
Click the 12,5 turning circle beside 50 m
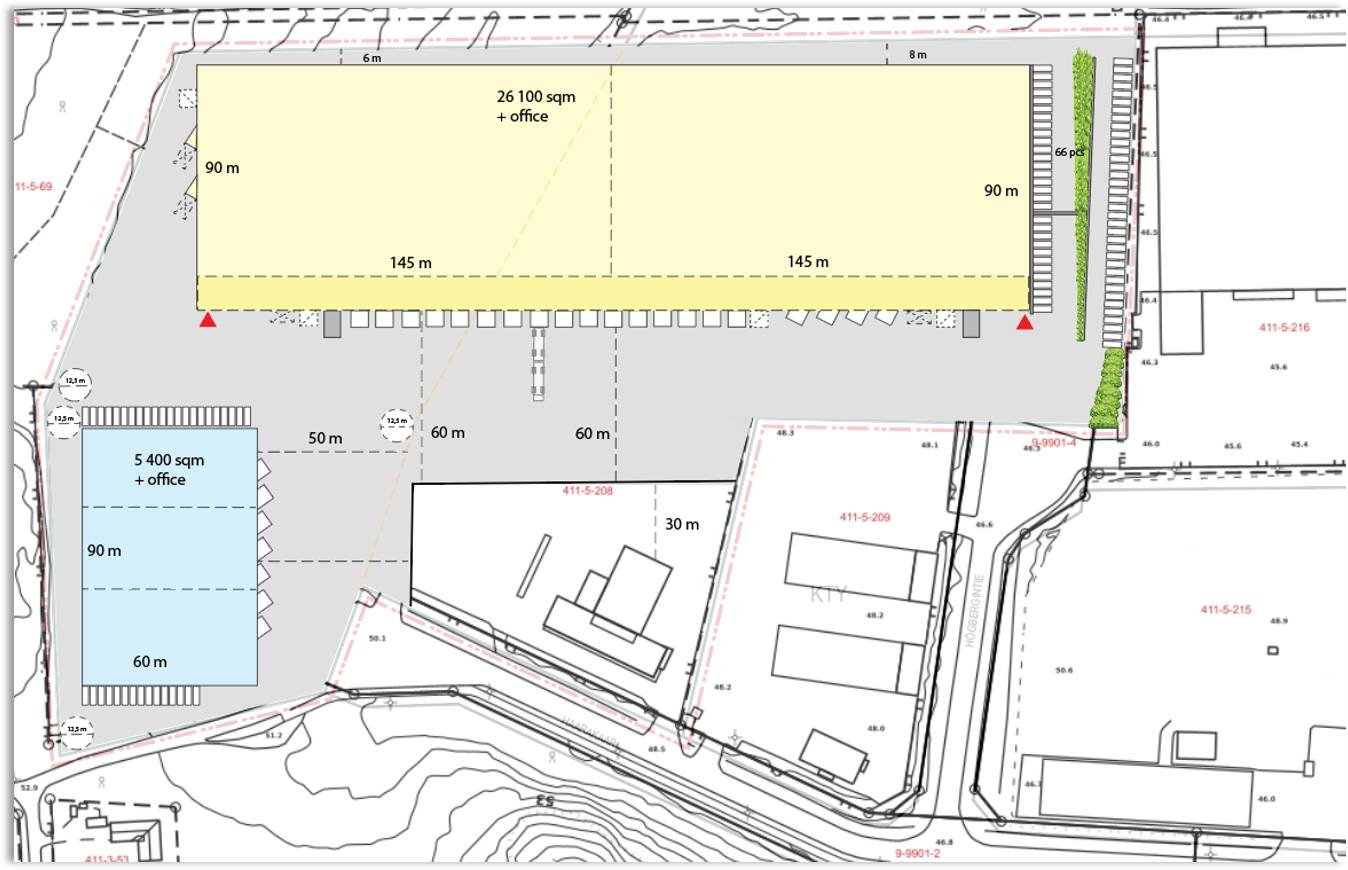[396, 425]
